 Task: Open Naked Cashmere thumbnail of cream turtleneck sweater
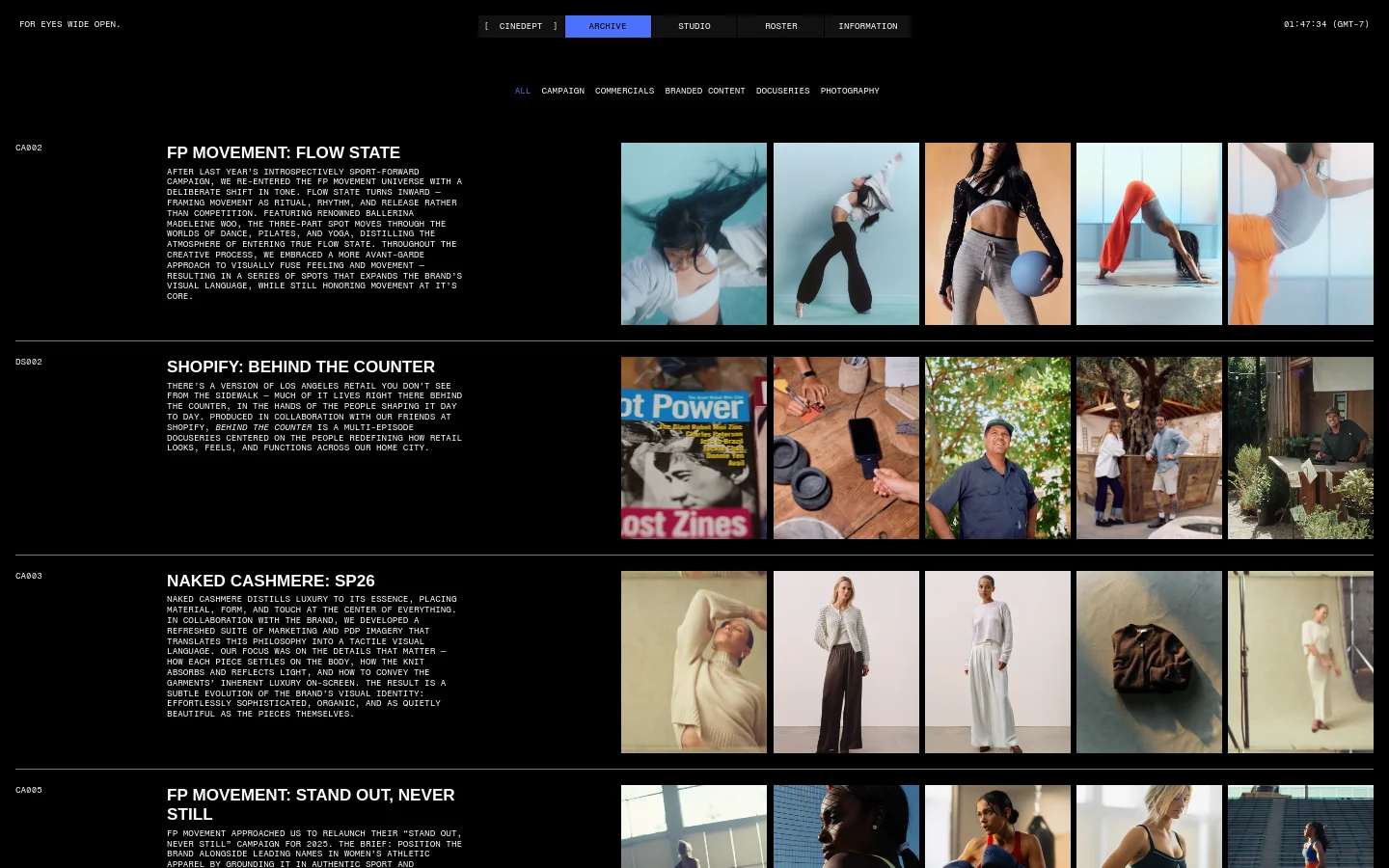tap(694, 662)
